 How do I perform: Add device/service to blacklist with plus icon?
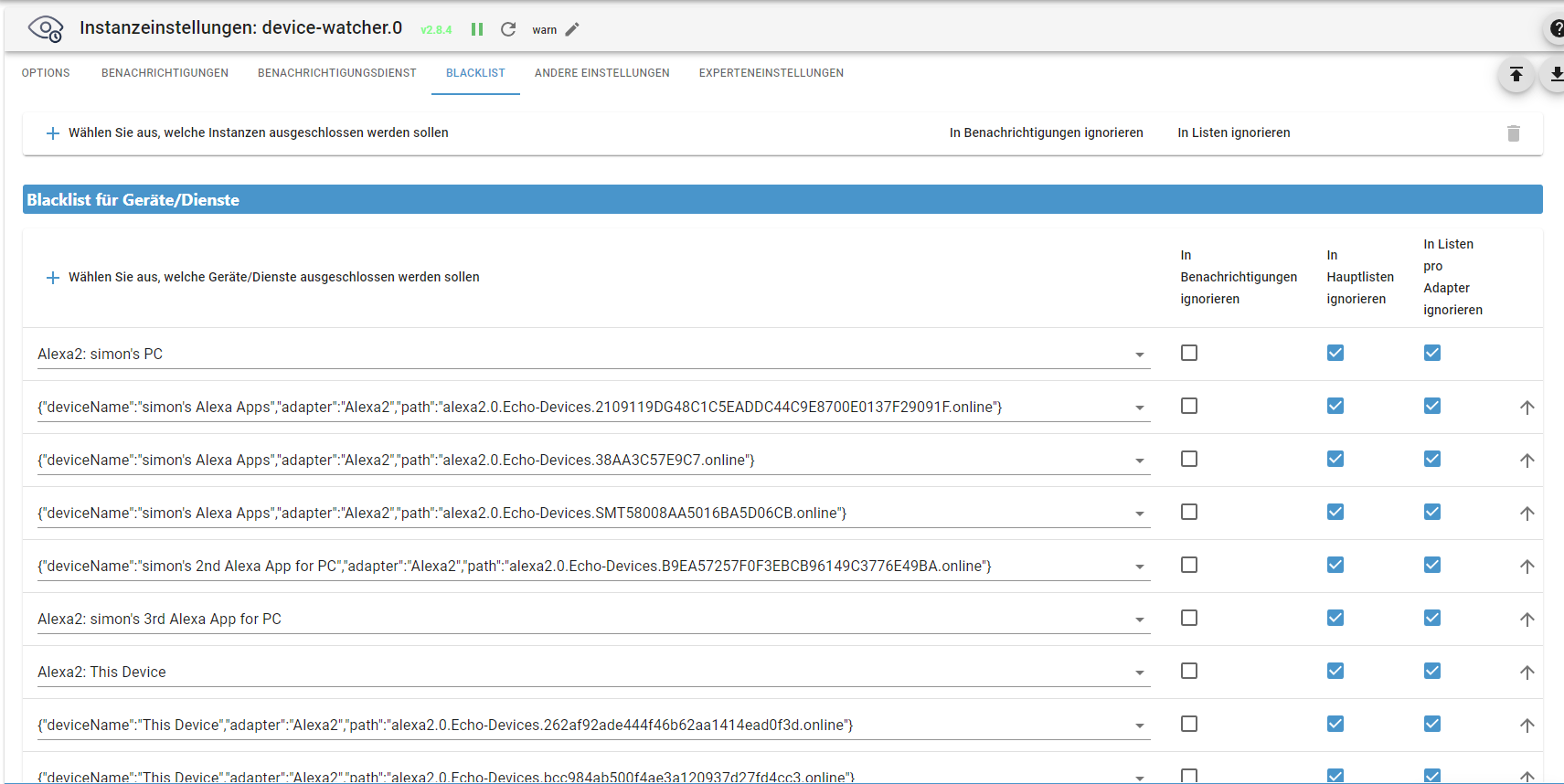53,278
